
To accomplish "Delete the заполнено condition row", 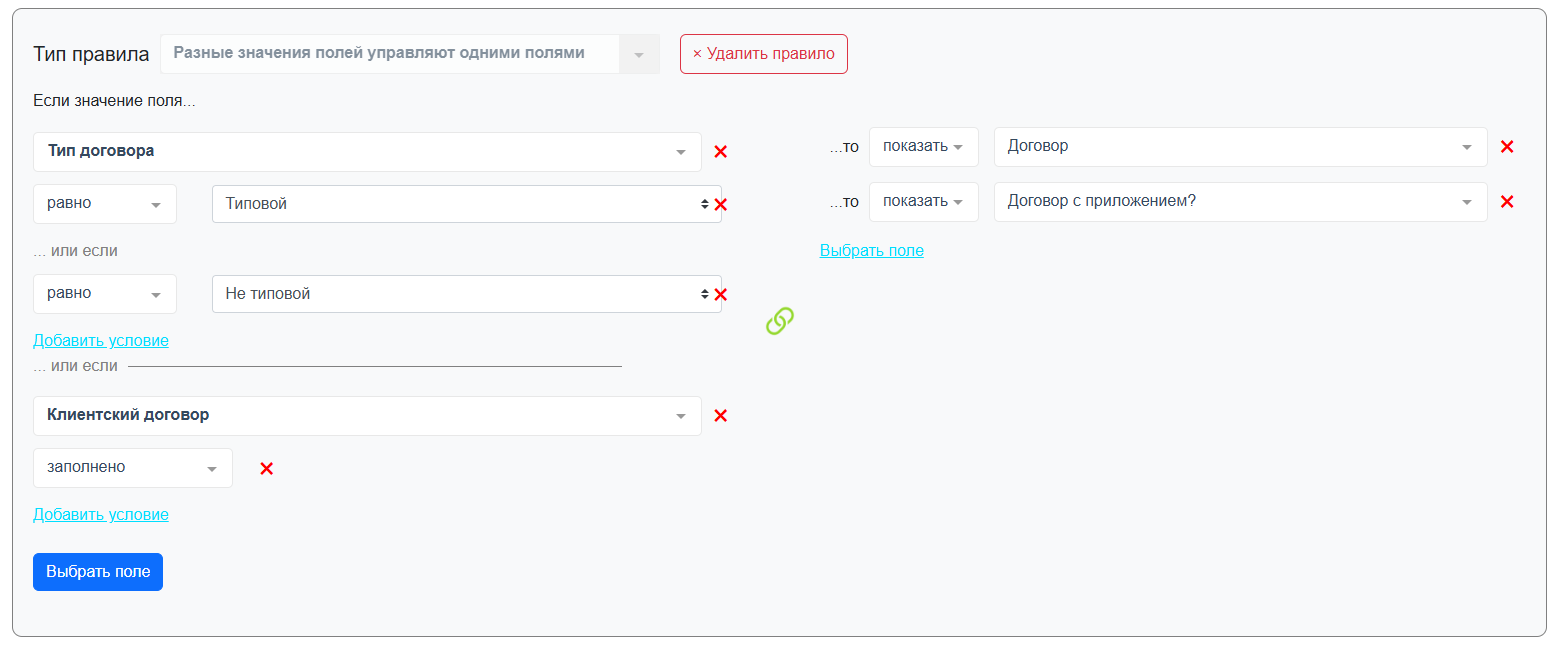I will tap(266, 468).
